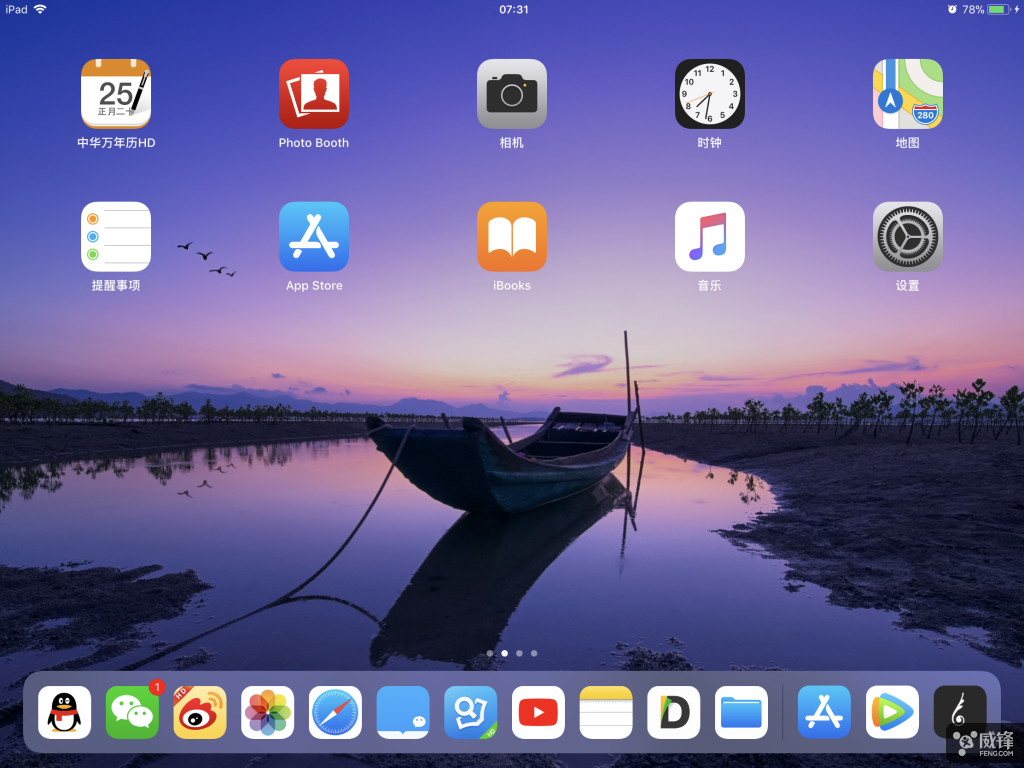Launch Tencent Video from recent dock apps
The image size is (1024, 768).
(892, 712)
